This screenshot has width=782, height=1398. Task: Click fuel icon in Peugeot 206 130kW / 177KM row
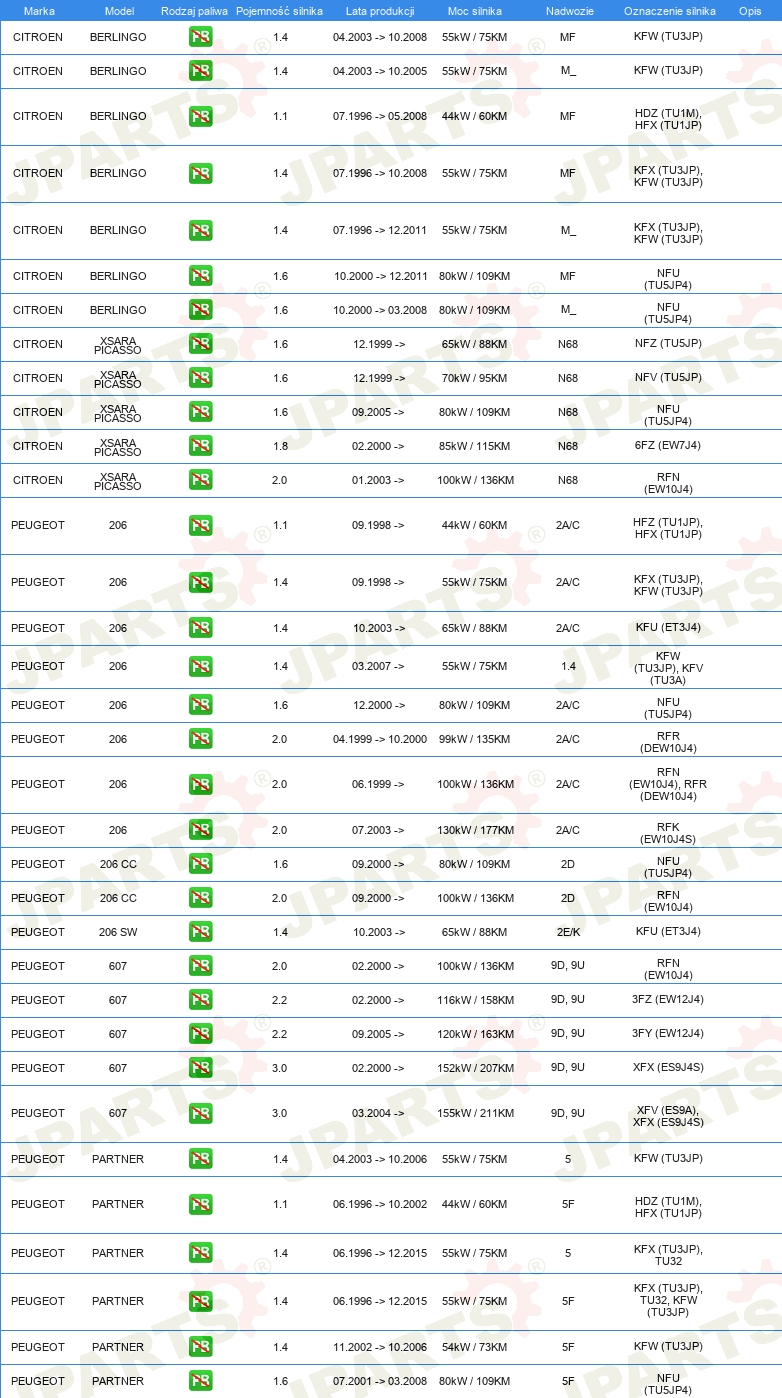coord(200,830)
